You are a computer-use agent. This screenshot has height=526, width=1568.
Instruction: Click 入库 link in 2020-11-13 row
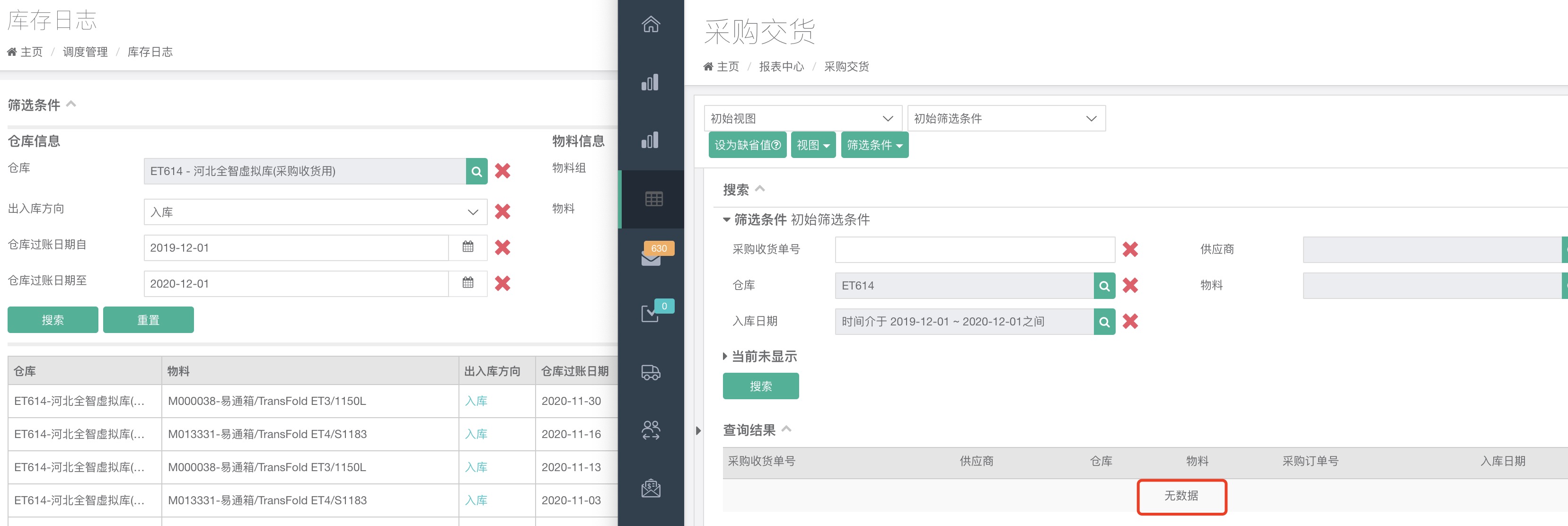coord(476,467)
